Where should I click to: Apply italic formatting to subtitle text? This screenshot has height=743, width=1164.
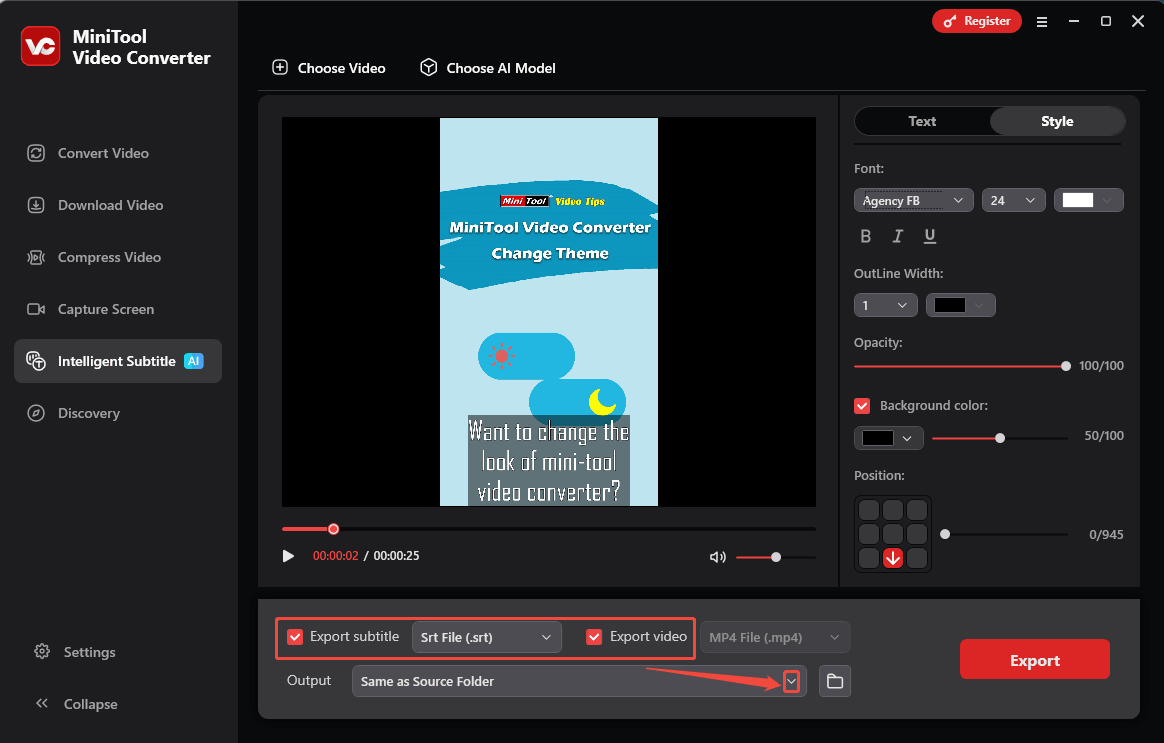click(x=898, y=236)
